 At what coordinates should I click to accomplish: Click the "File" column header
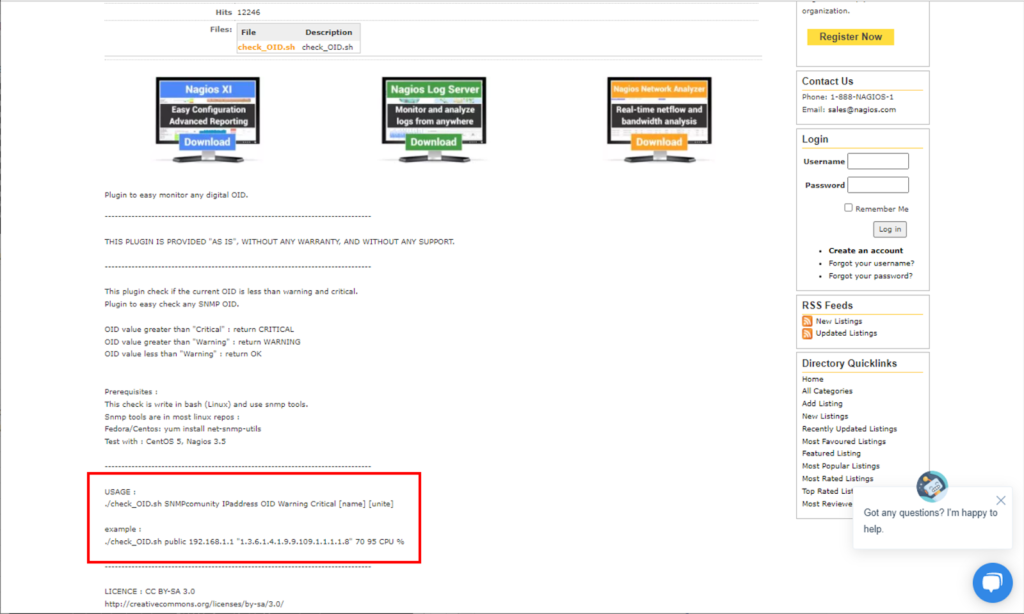(x=248, y=32)
